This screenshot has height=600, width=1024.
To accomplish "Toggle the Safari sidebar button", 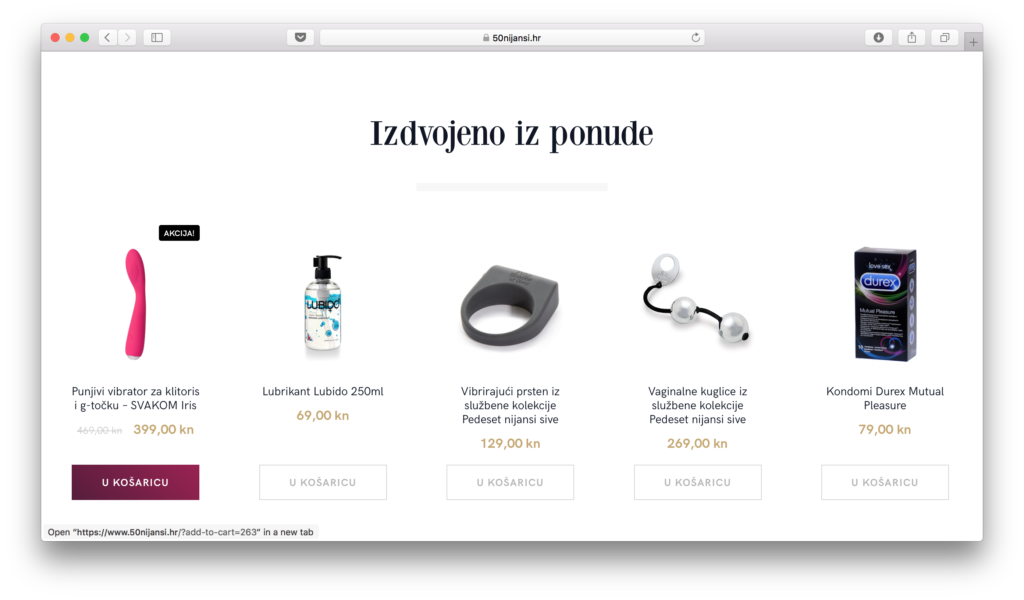I will (157, 37).
